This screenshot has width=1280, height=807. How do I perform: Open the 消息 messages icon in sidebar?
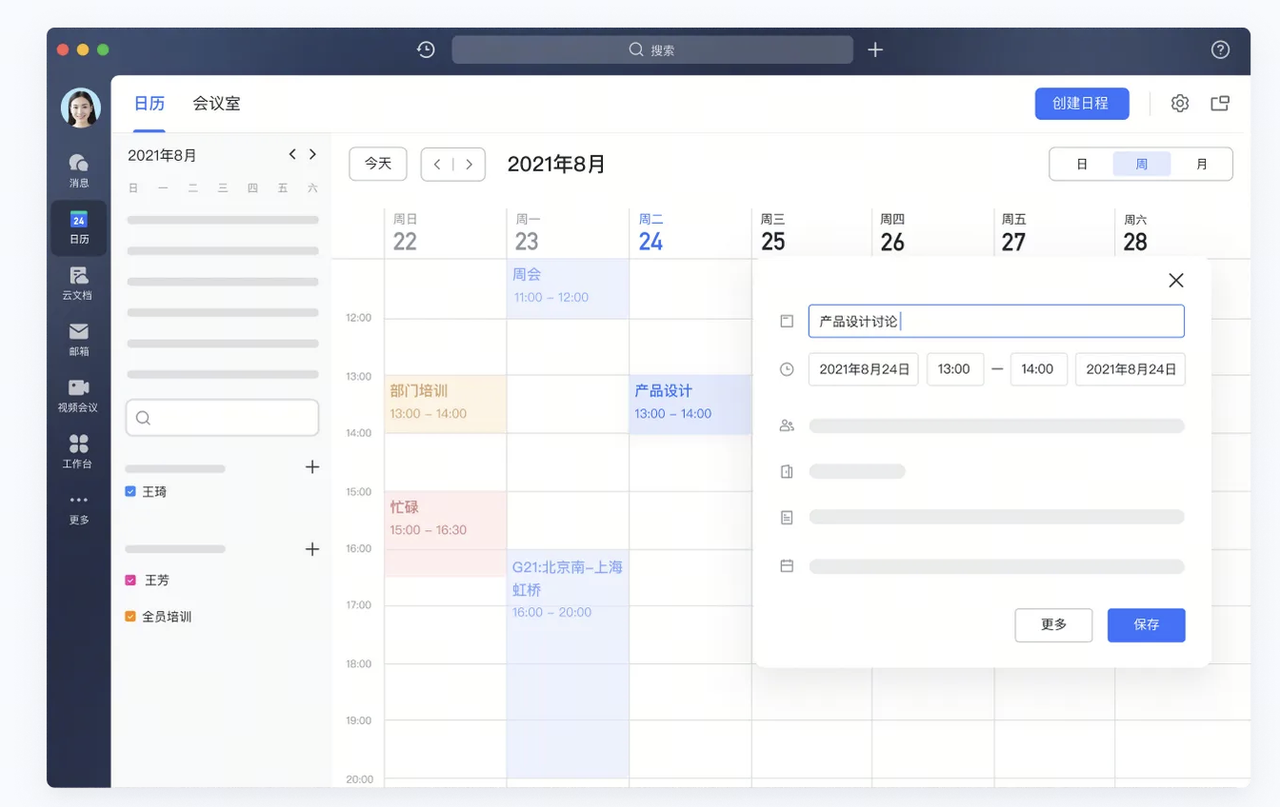(79, 164)
